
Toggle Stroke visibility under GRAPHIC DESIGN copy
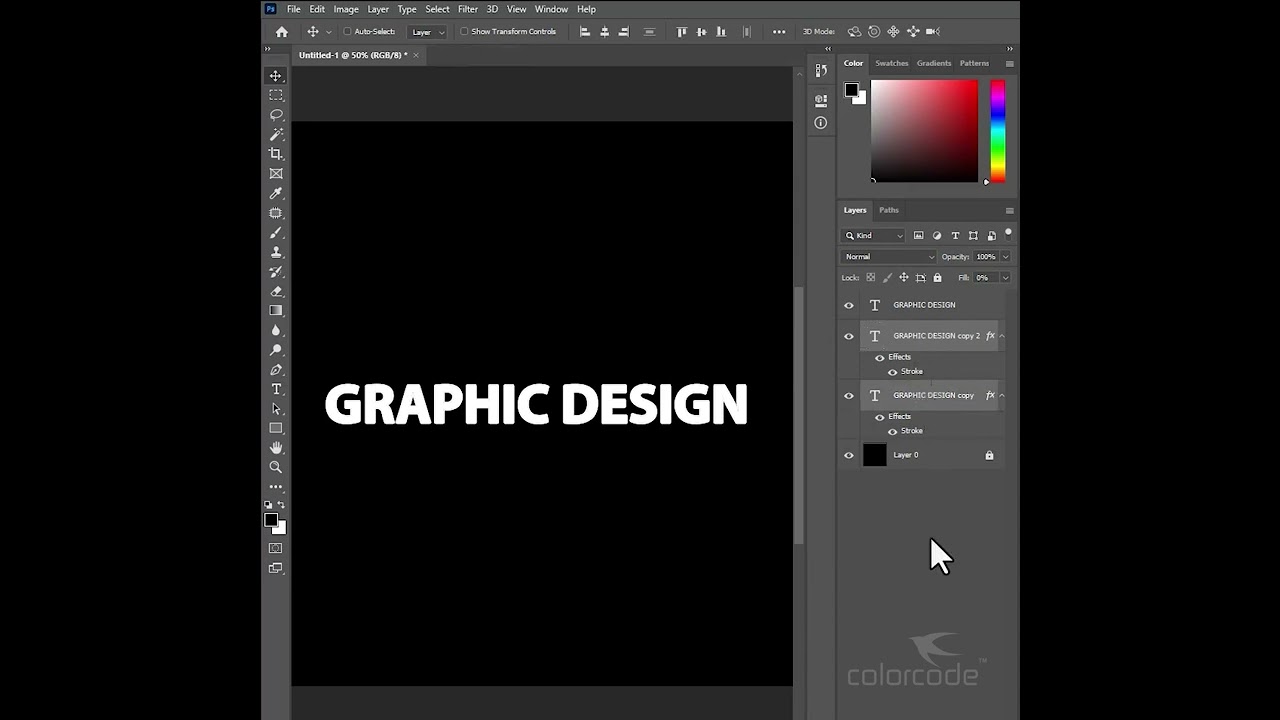(x=893, y=431)
